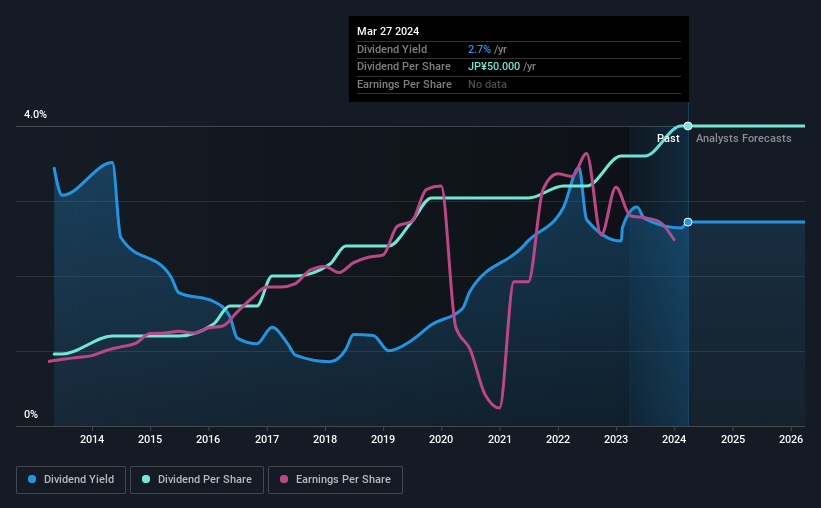Click the Earnings Per Share No data row
821x508 pixels.
point(519,84)
